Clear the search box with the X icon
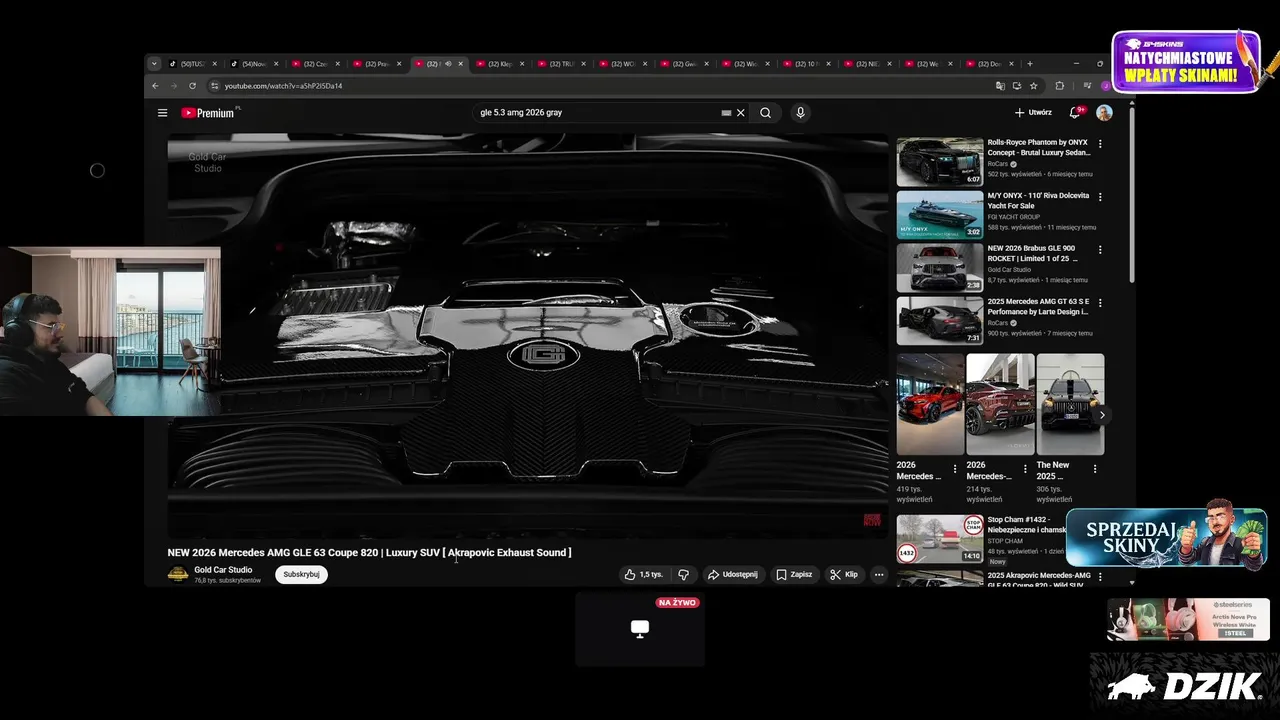 point(741,113)
